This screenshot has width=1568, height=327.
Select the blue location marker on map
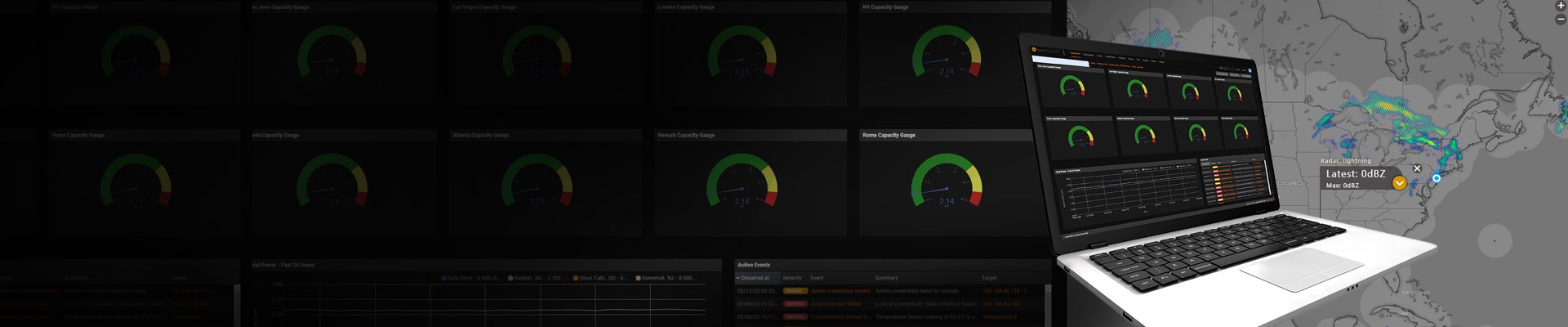(1437, 177)
